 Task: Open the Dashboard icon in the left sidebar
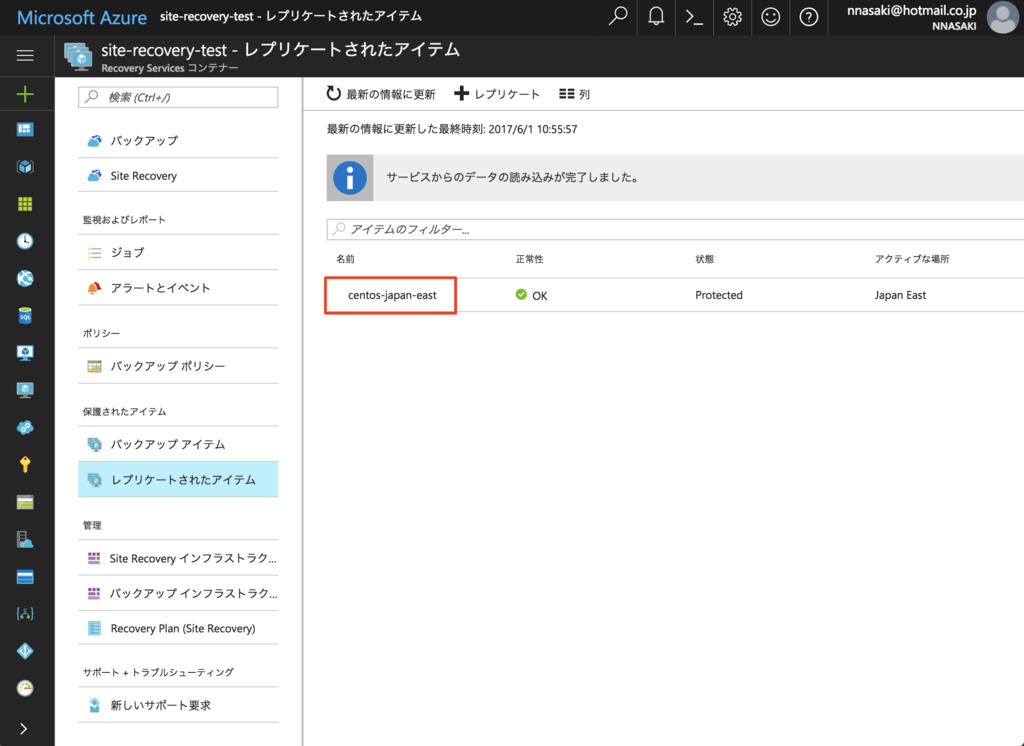coord(25,129)
